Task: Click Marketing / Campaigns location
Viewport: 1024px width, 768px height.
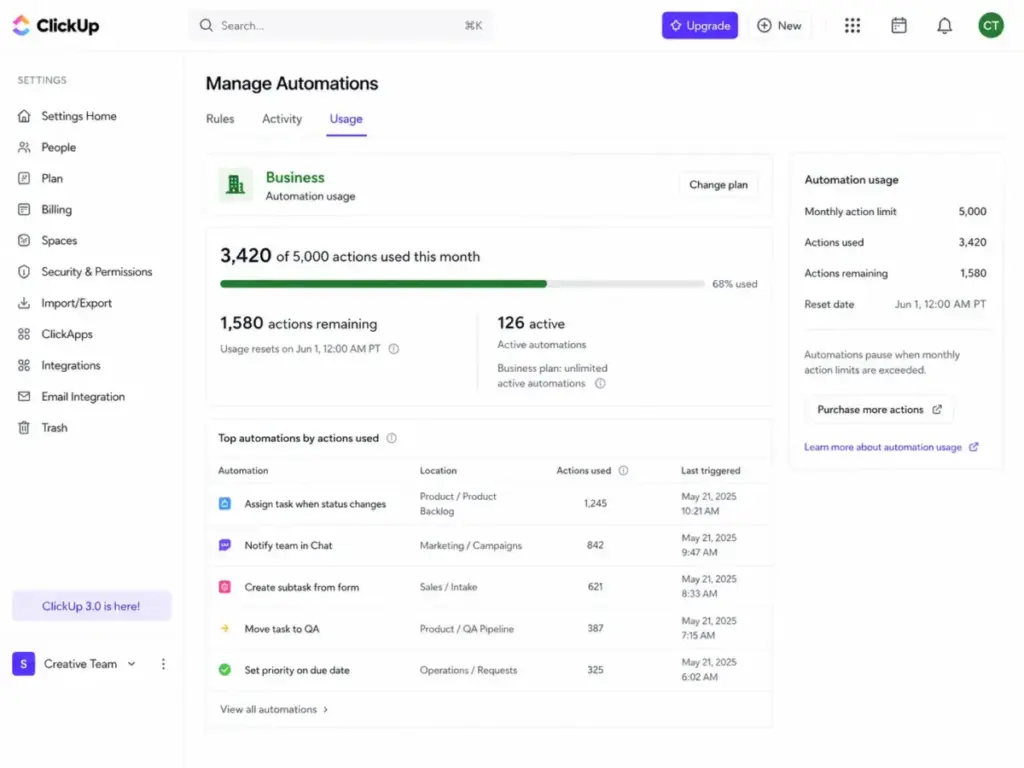Action: [471, 545]
